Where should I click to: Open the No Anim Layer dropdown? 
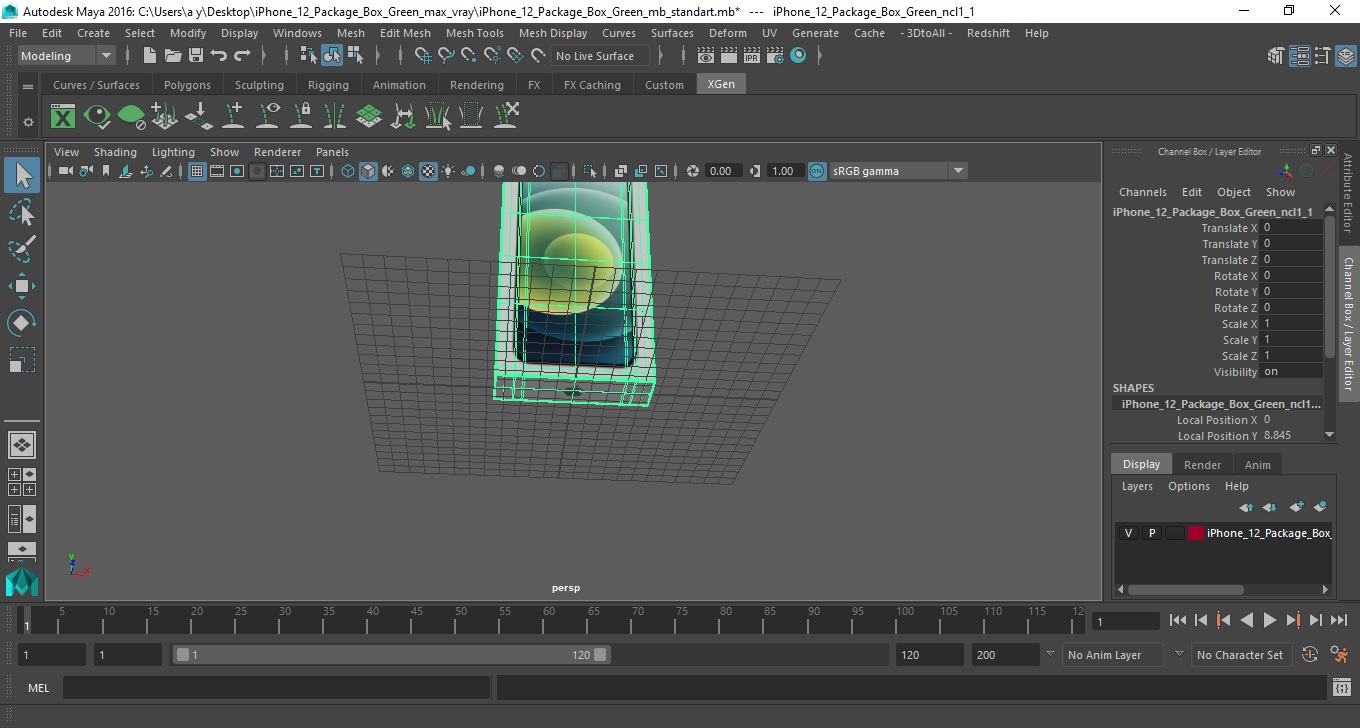click(x=1112, y=655)
